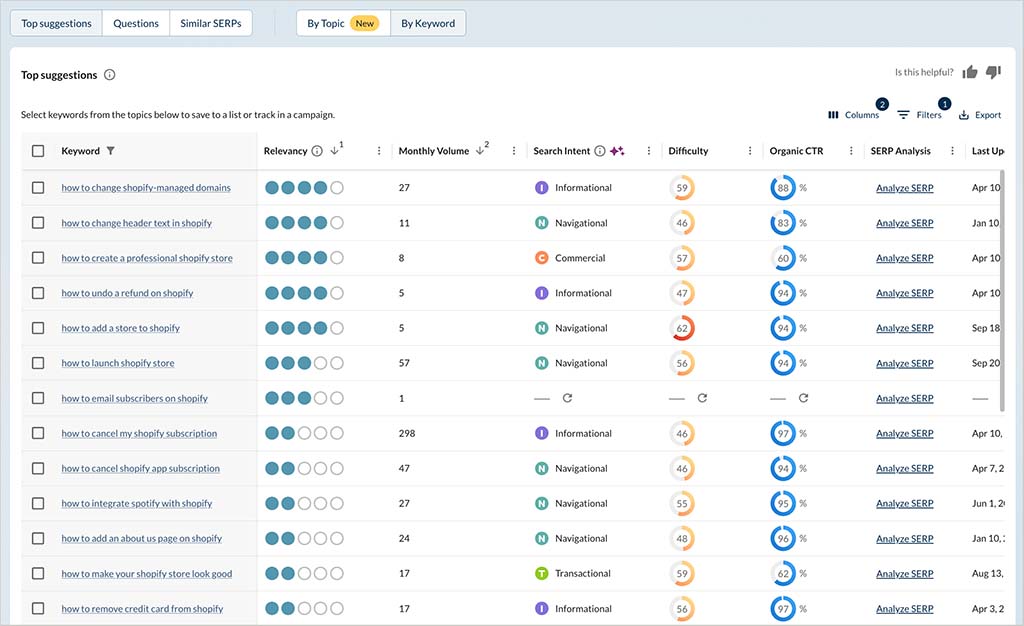Export the keyword suggestions

tap(980, 115)
